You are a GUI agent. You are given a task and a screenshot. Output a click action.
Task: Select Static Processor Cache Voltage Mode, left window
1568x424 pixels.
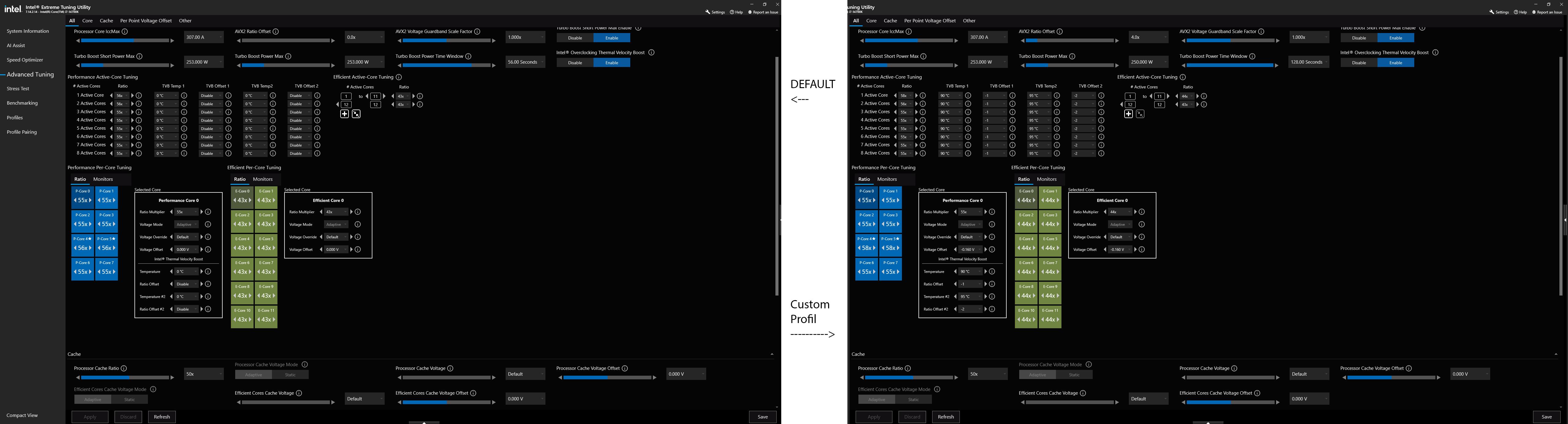(x=290, y=375)
